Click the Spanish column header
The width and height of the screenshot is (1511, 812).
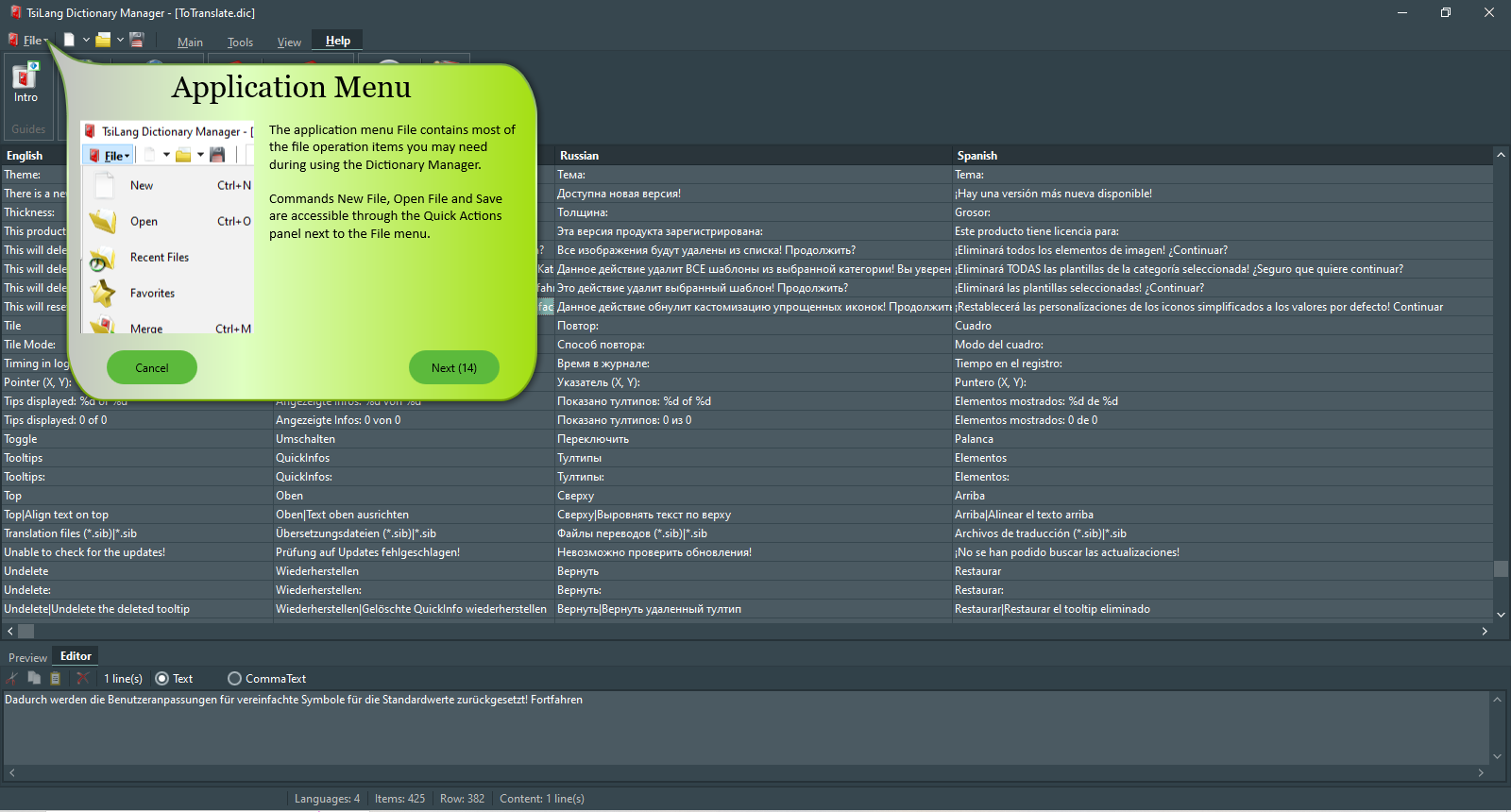tap(1223, 156)
